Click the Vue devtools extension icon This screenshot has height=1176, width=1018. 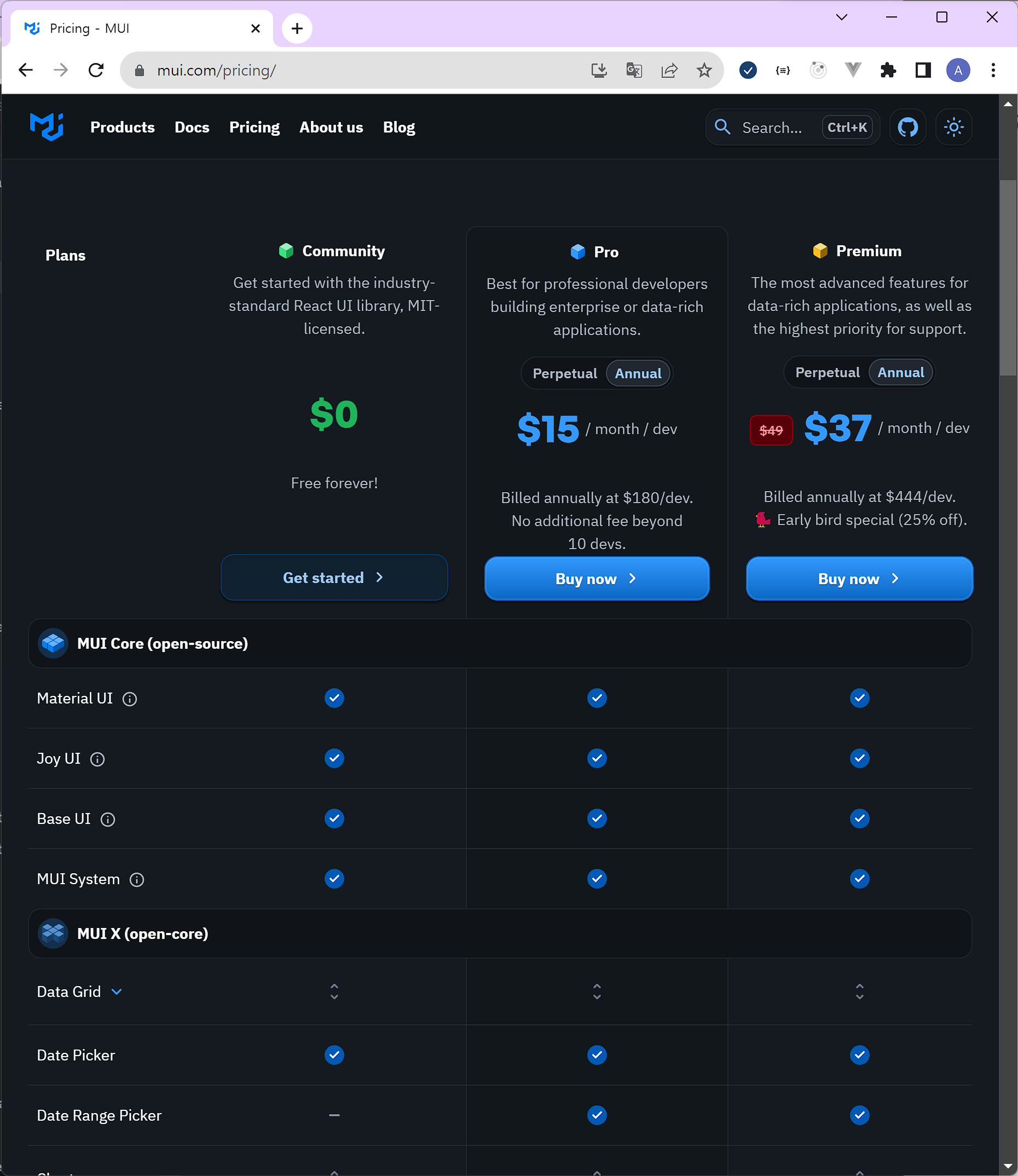[853, 70]
